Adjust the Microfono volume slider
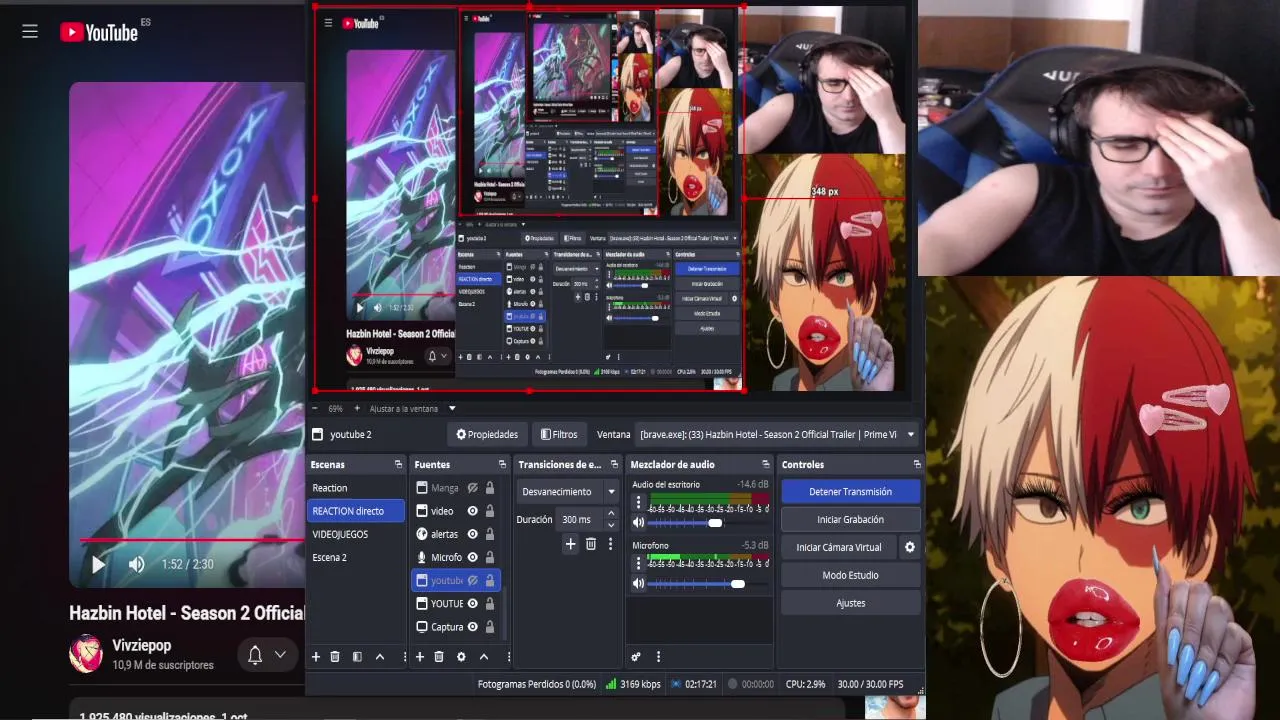 [x=709, y=584]
